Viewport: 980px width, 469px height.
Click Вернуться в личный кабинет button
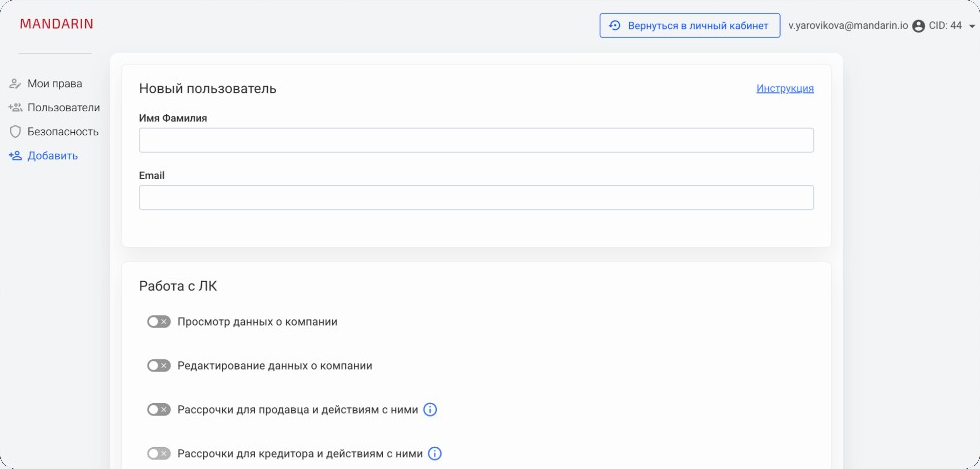pyautogui.click(x=690, y=26)
